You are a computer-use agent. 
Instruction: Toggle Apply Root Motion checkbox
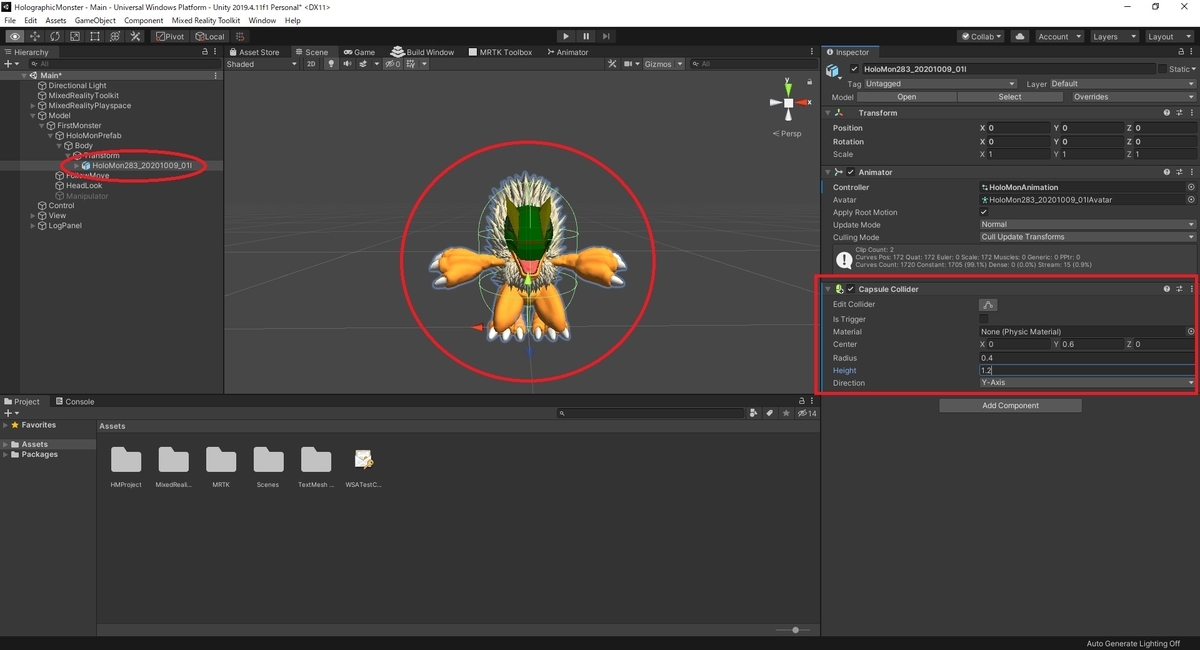coord(984,212)
